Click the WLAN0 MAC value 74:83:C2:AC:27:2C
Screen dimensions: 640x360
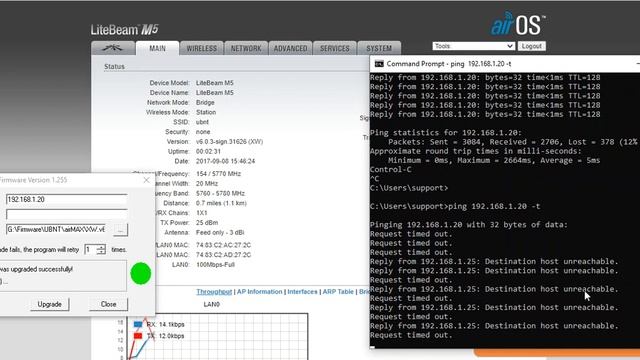click(223, 245)
